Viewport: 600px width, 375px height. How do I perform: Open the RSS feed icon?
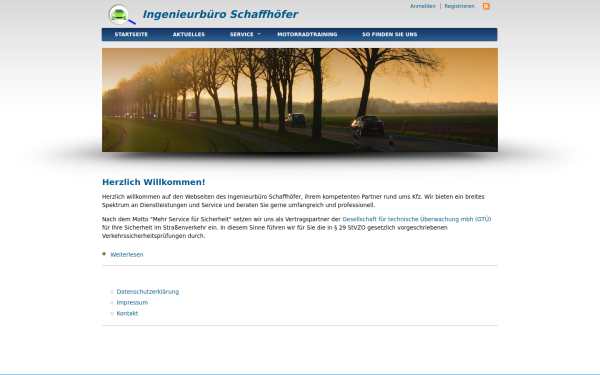pos(486,6)
